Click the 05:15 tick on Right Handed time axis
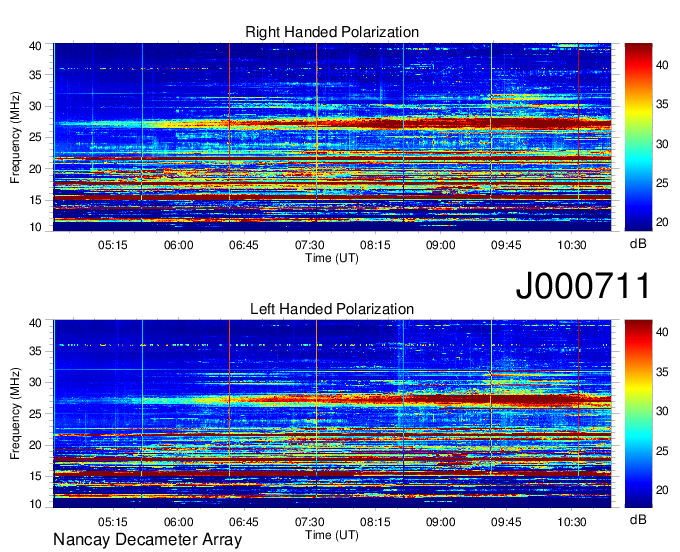 click(113, 245)
